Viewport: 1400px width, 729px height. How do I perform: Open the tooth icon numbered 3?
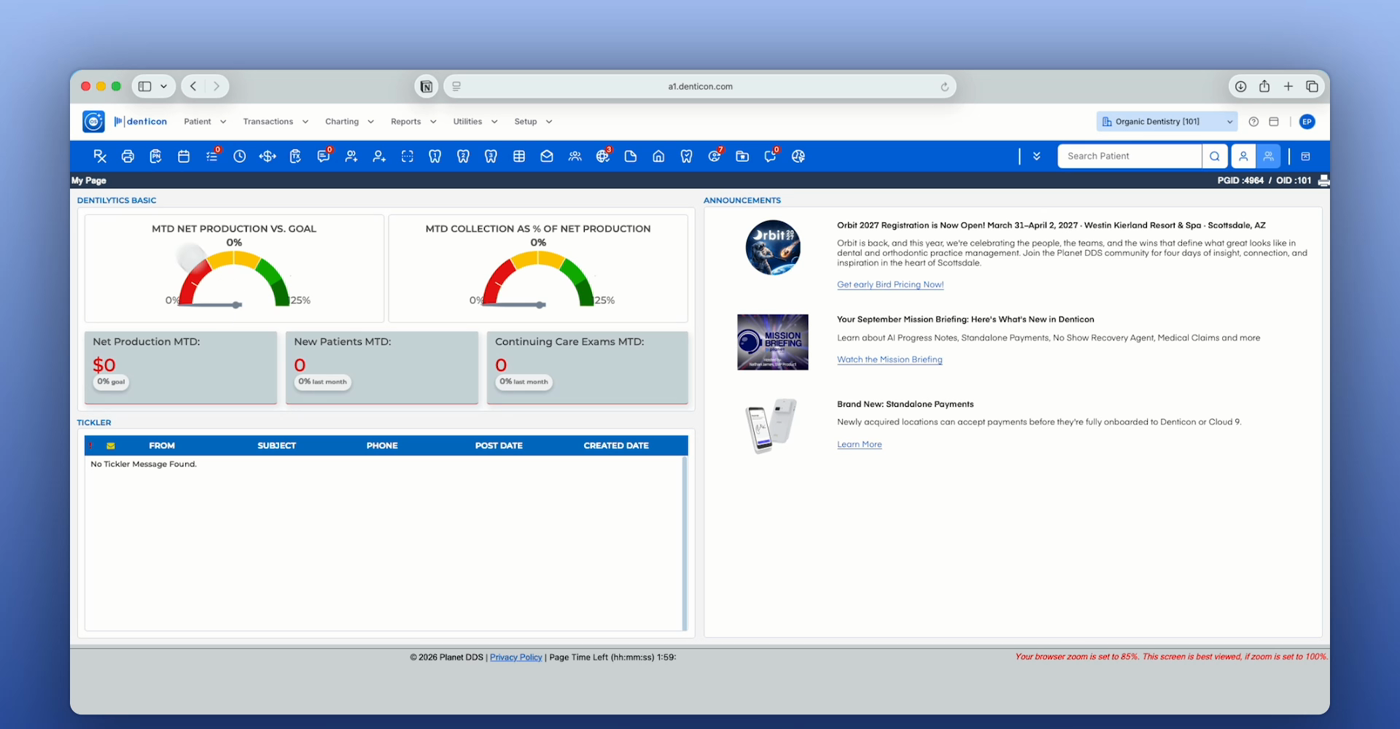(x=491, y=156)
